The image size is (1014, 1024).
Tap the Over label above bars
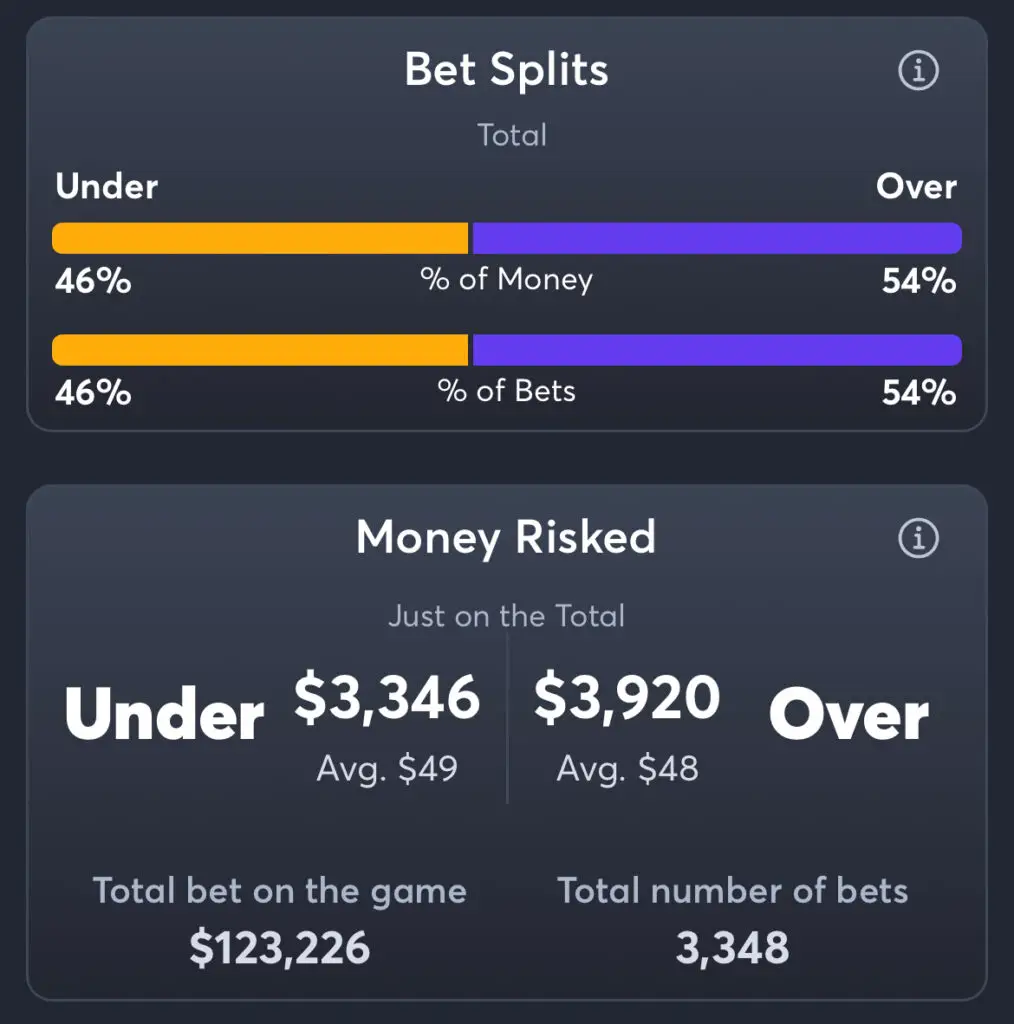point(916,187)
